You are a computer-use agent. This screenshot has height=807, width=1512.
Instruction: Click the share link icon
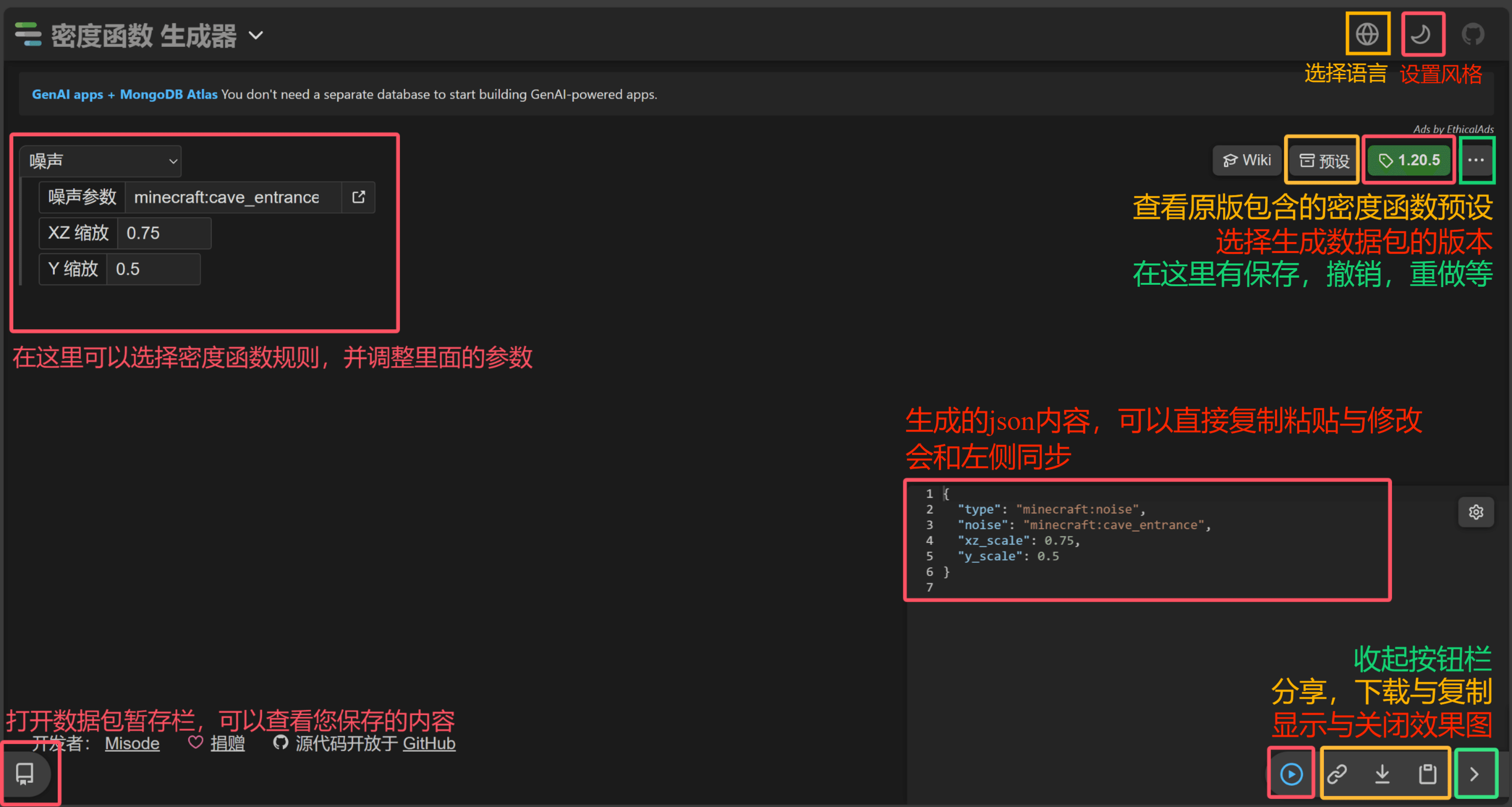click(x=1337, y=774)
